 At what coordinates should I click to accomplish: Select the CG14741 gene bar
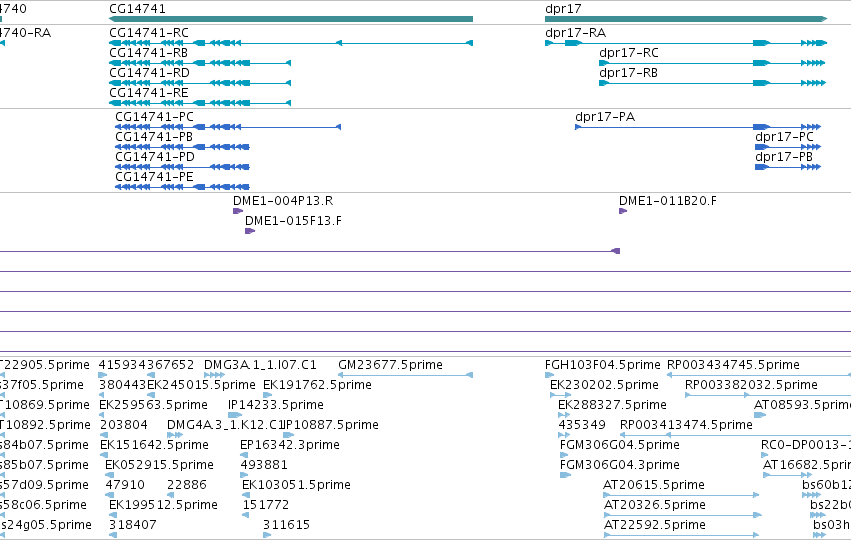click(291, 19)
